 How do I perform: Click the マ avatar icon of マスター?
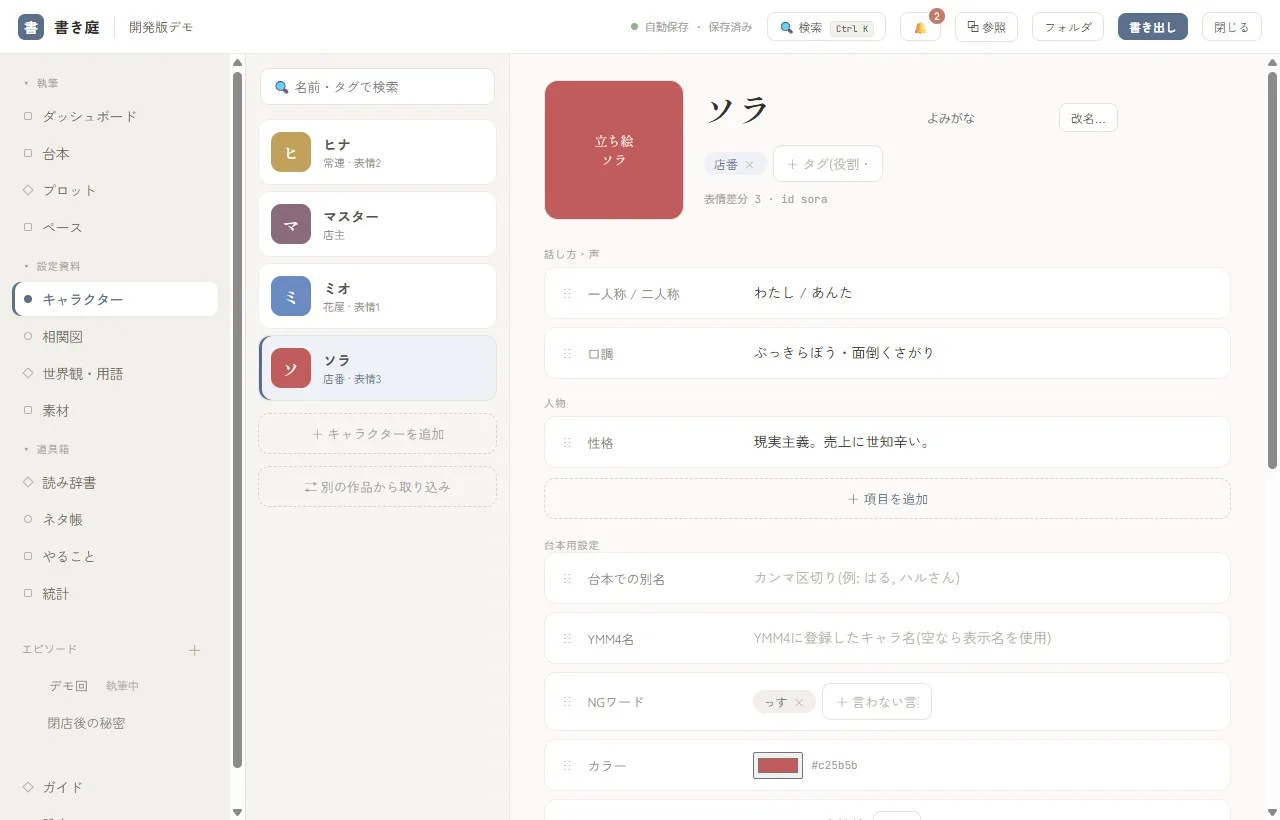(x=291, y=224)
